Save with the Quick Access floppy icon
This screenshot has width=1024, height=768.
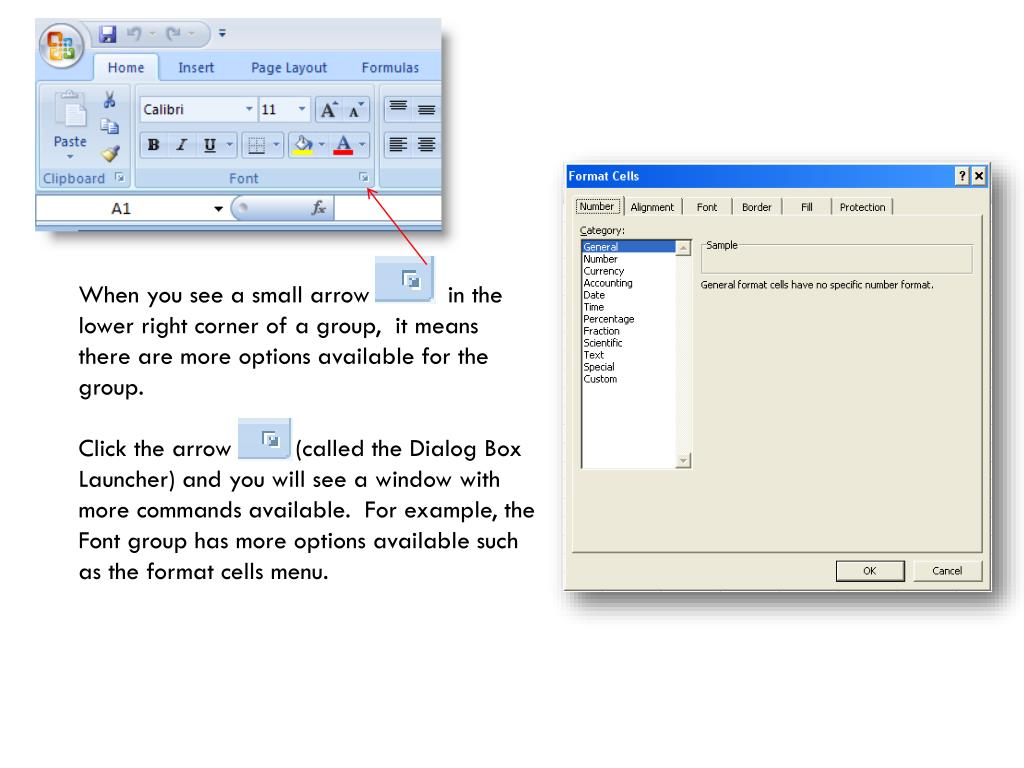[x=107, y=33]
